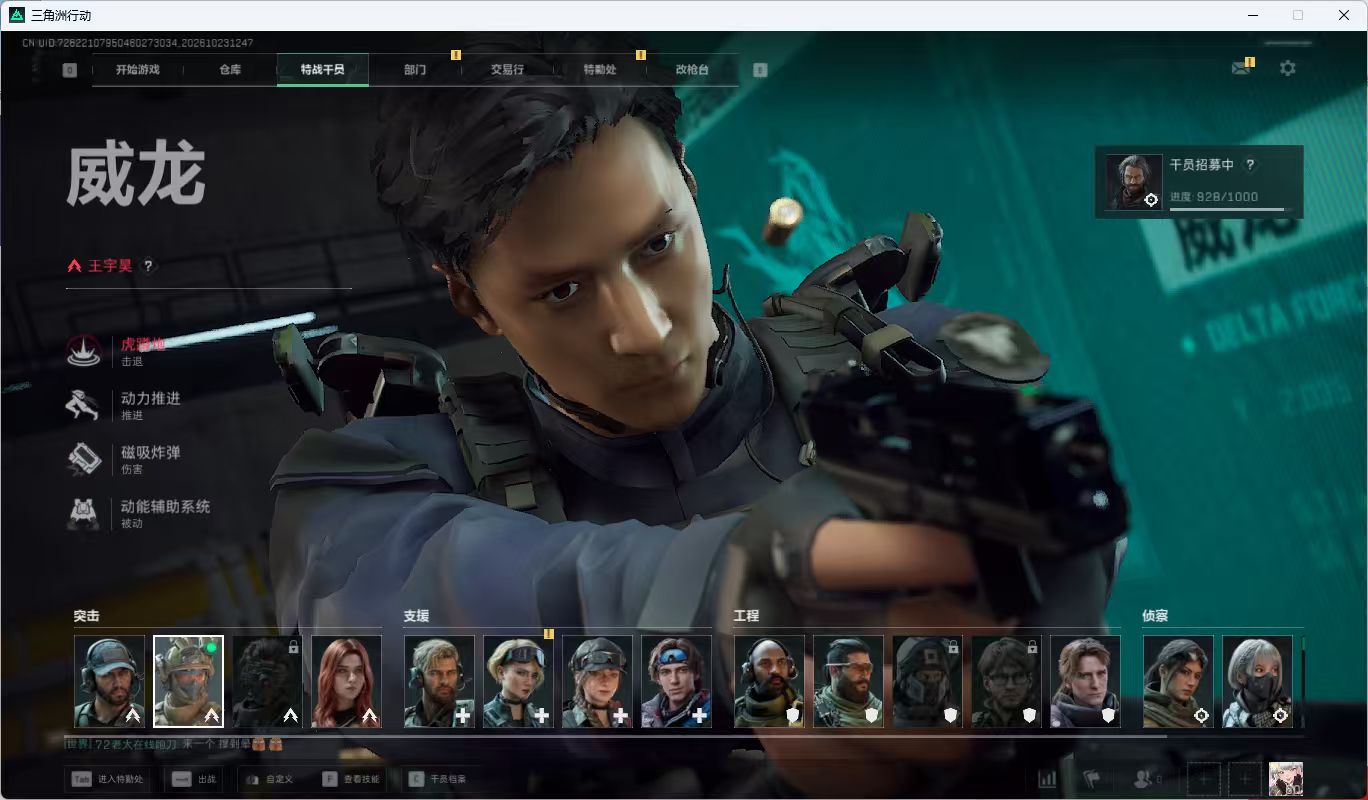
Task: Select the 虎蹲炮 skill icon
Action: pyautogui.click(x=83, y=350)
